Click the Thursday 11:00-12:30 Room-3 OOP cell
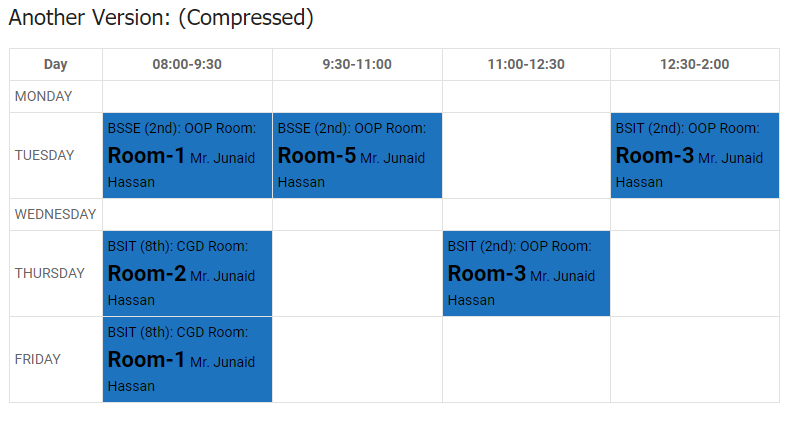The image size is (789, 421). (x=526, y=274)
